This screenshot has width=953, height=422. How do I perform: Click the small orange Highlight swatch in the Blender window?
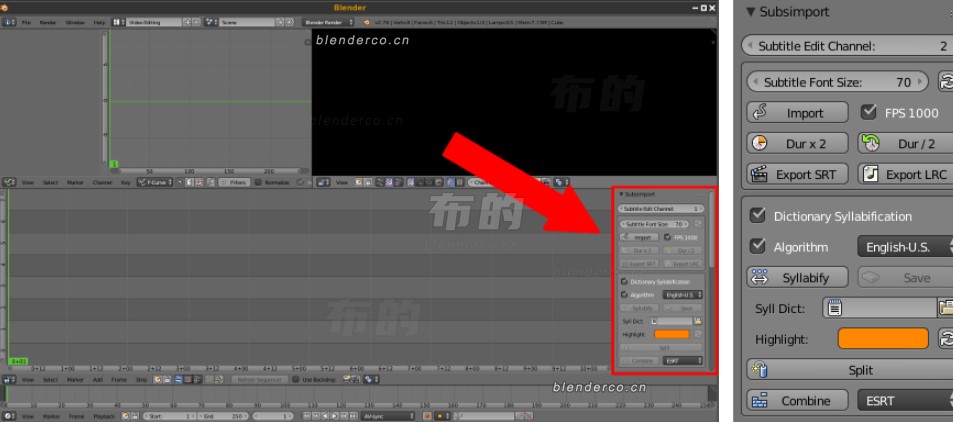click(672, 334)
